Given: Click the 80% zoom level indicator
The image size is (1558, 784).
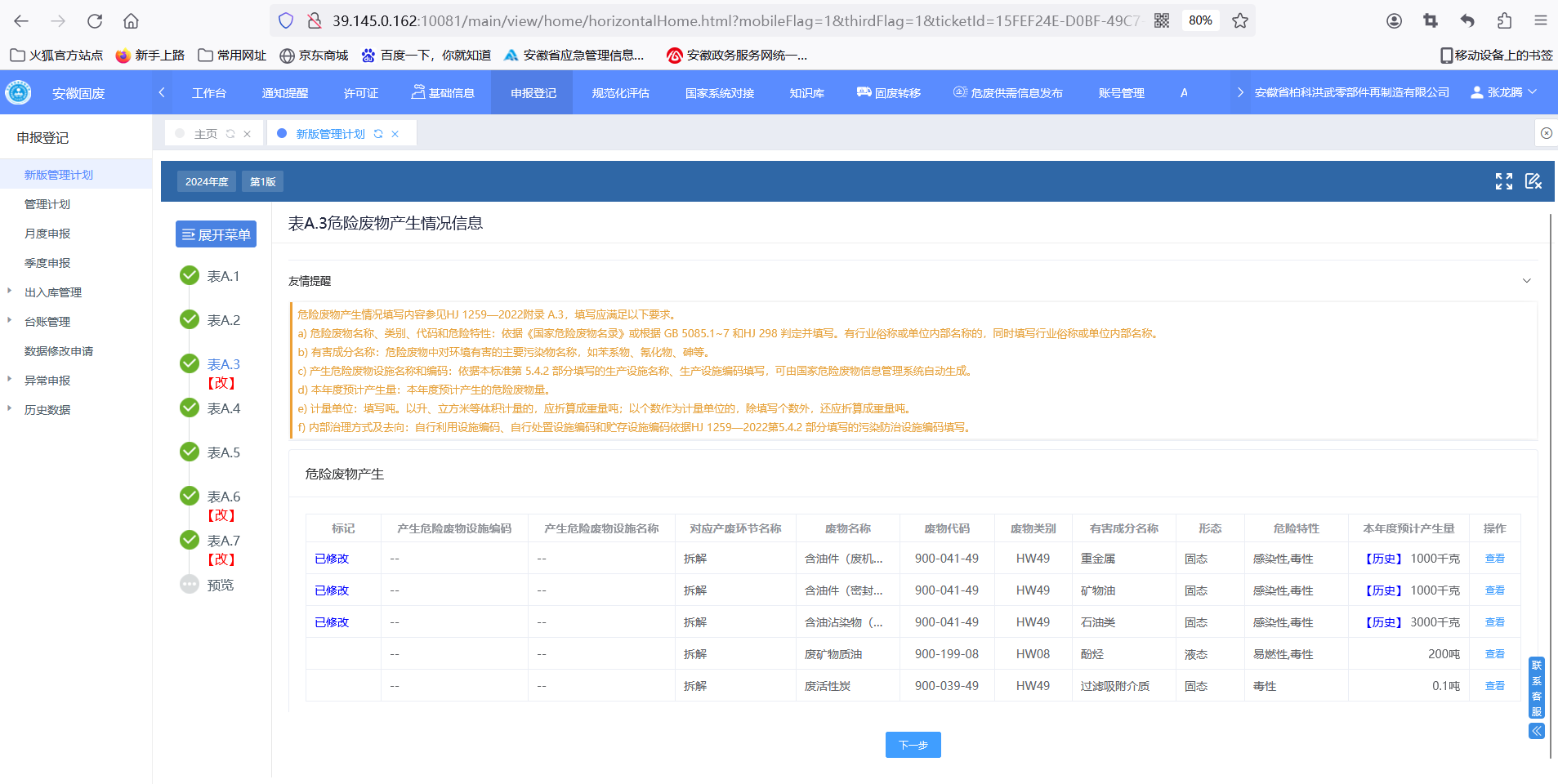Looking at the screenshot, I should (x=1199, y=20).
